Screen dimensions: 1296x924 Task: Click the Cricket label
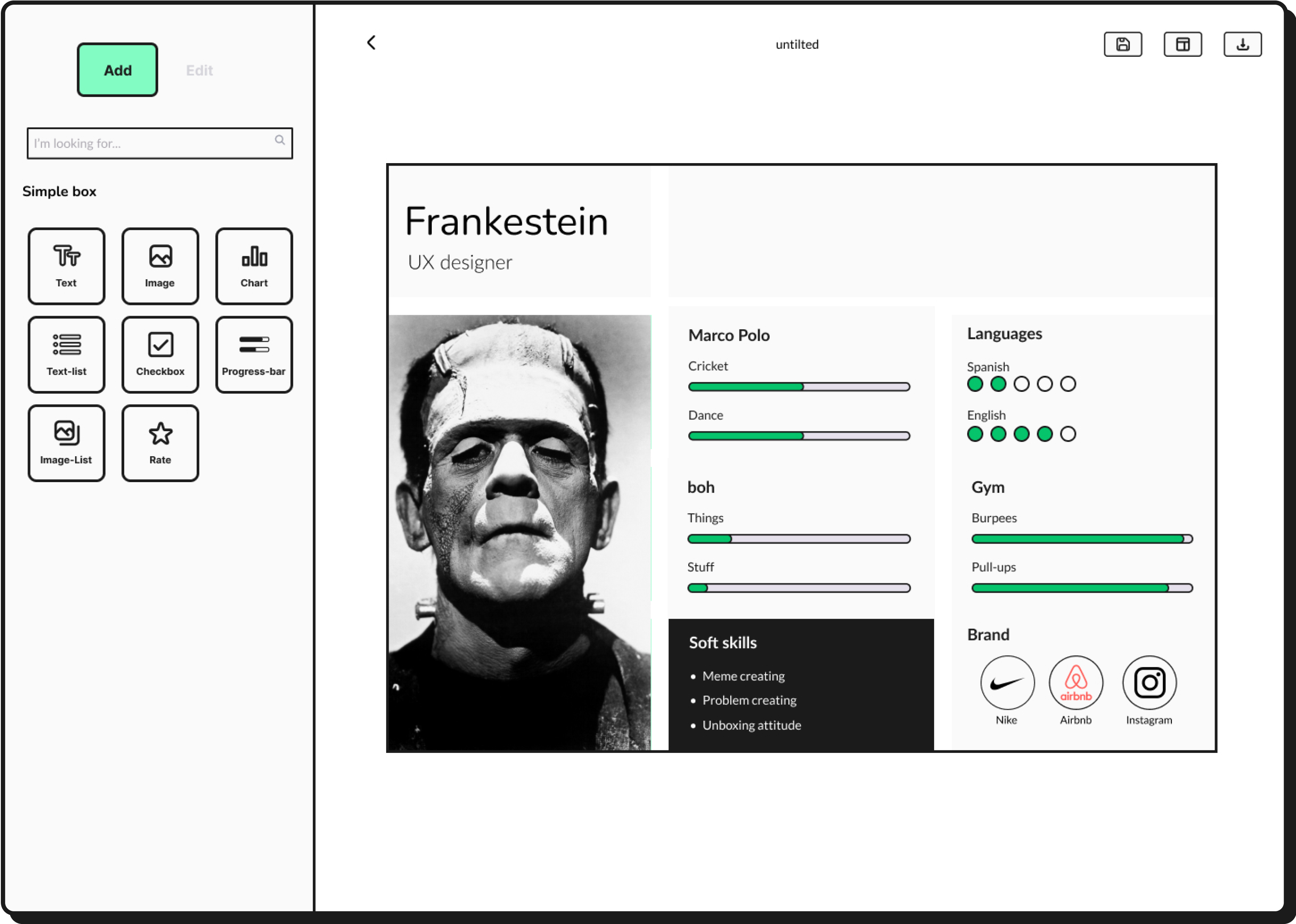click(707, 366)
